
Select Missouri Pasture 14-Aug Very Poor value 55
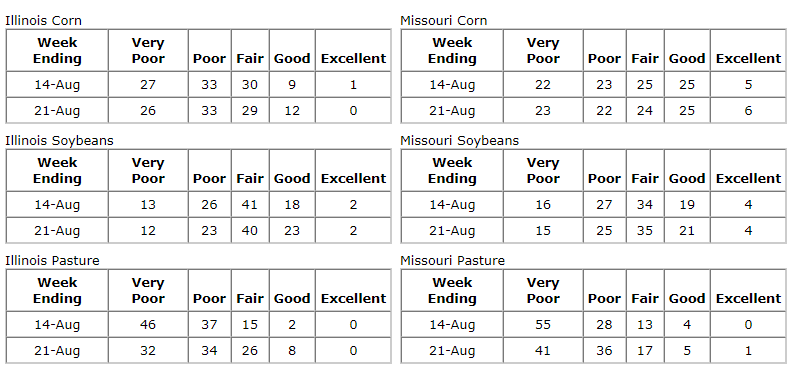coord(543,324)
